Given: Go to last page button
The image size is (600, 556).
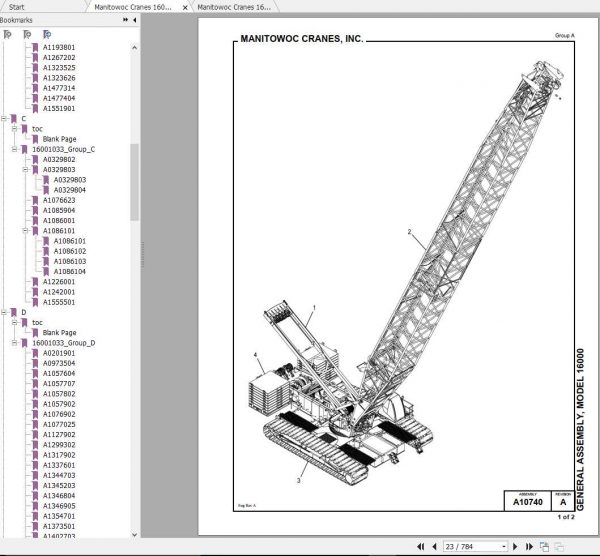Looking at the screenshot, I should [529, 547].
